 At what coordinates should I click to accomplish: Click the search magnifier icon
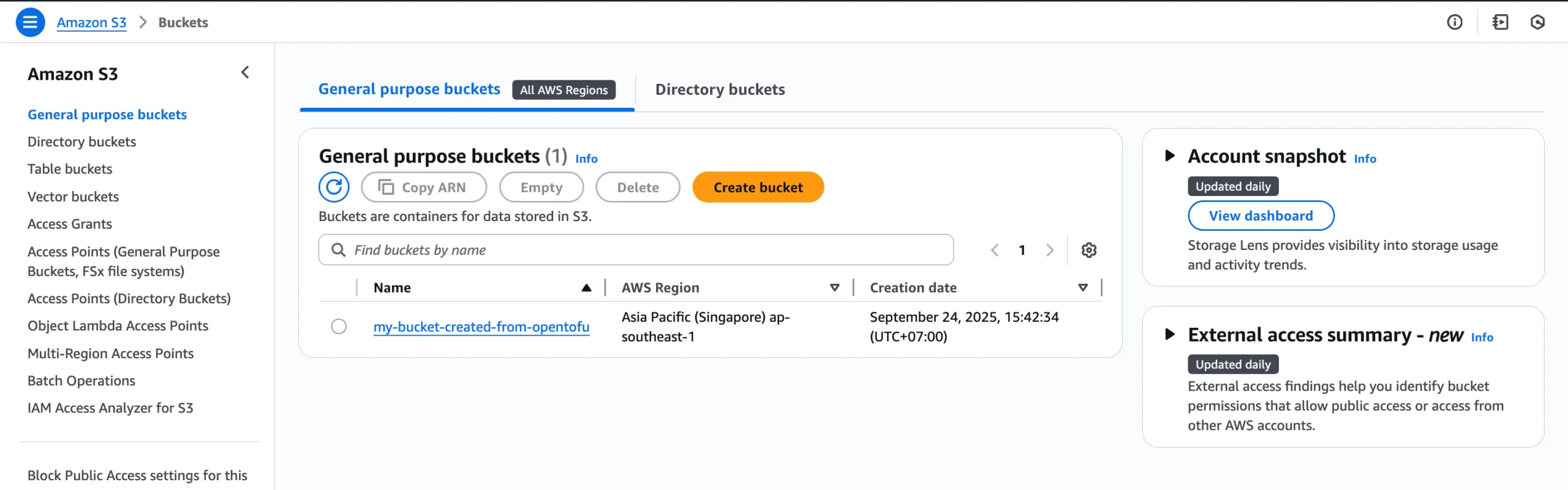pyautogui.click(x=338, y=250)
